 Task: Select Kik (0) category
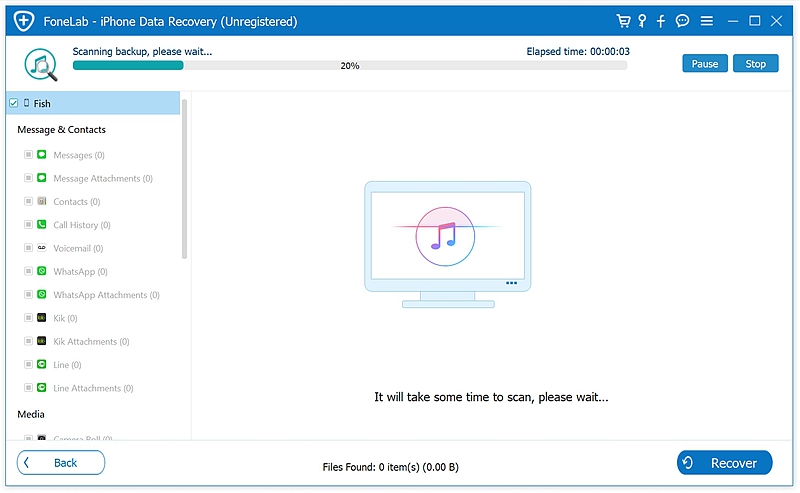click(65, 318)
